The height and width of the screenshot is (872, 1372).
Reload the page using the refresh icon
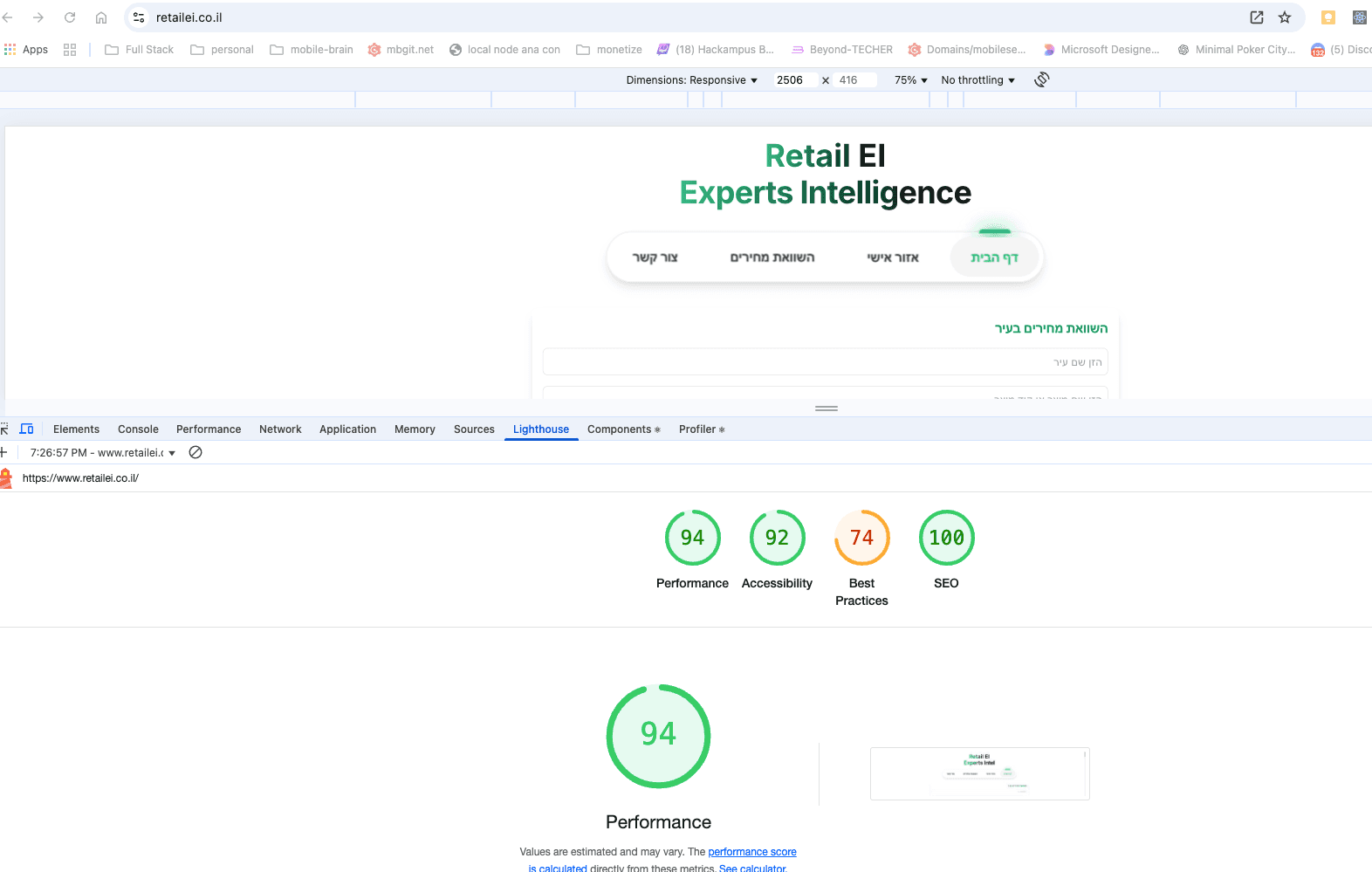[70, 17]
